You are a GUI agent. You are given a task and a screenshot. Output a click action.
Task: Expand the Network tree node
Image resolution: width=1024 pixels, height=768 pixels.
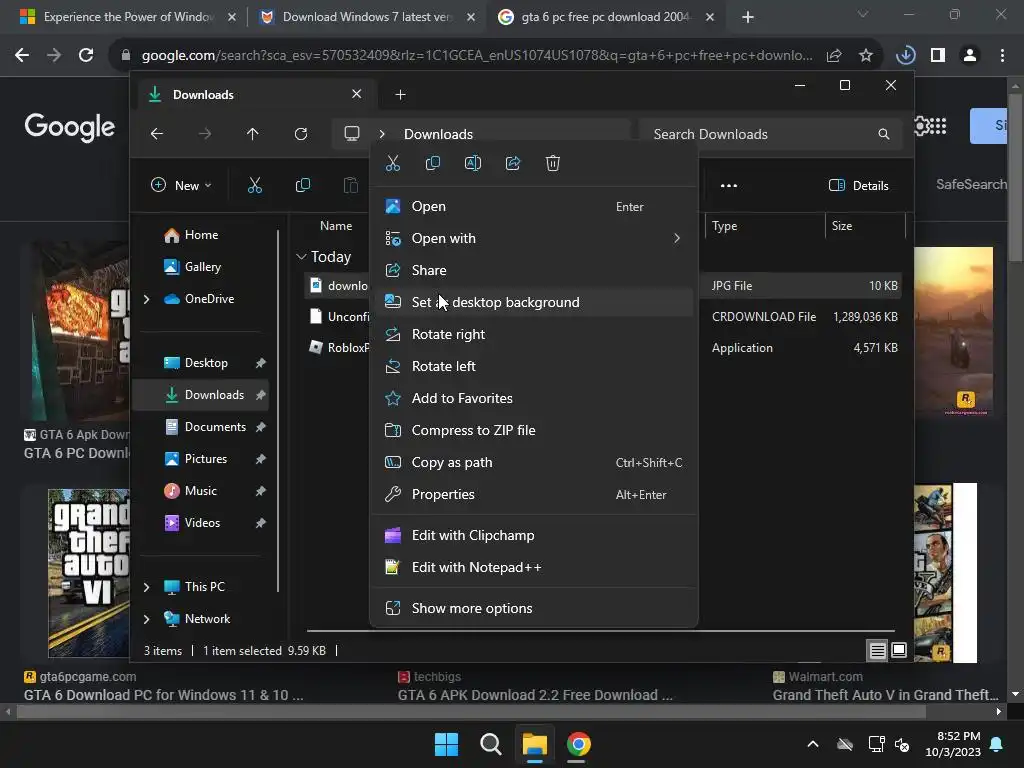(x=146, y=619)
